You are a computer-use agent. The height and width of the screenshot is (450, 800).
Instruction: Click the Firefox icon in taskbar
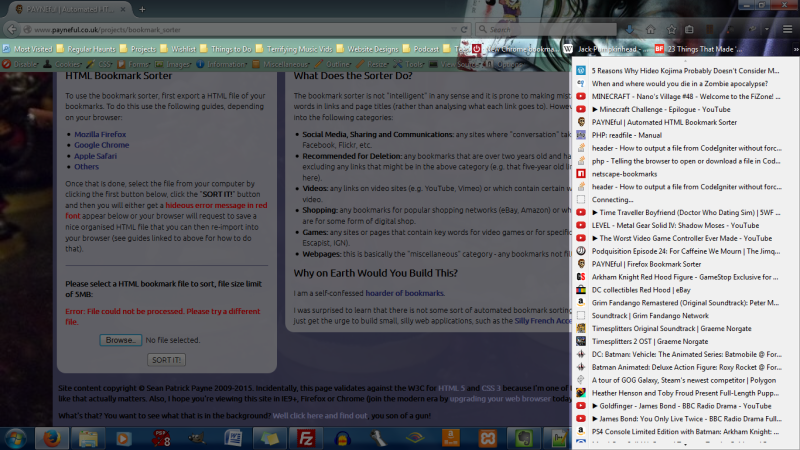pyautogui.click(x=52, y=438)
